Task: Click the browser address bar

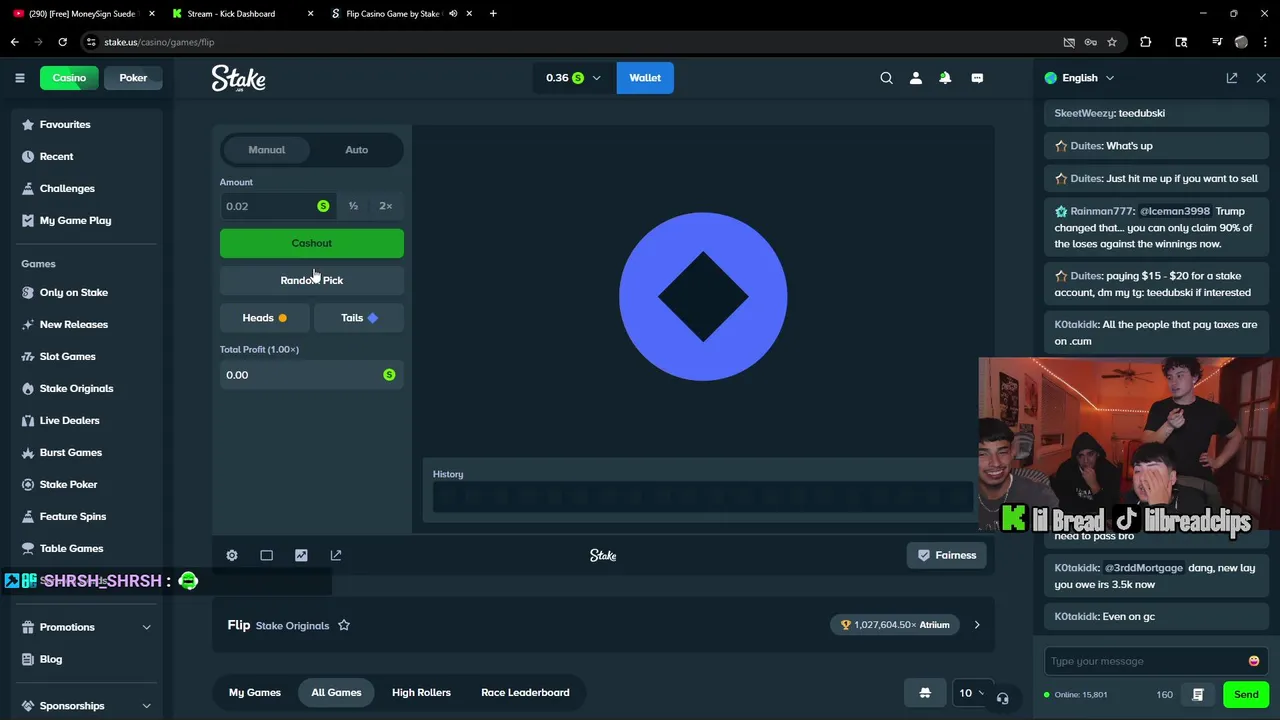Action: [570, 42]
